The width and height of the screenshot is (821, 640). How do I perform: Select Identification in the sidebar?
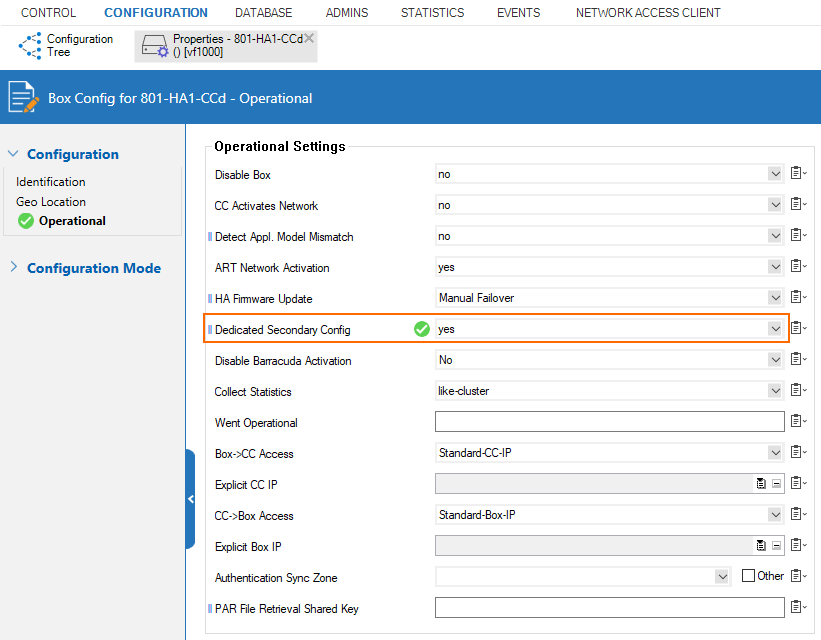(50, 182)
